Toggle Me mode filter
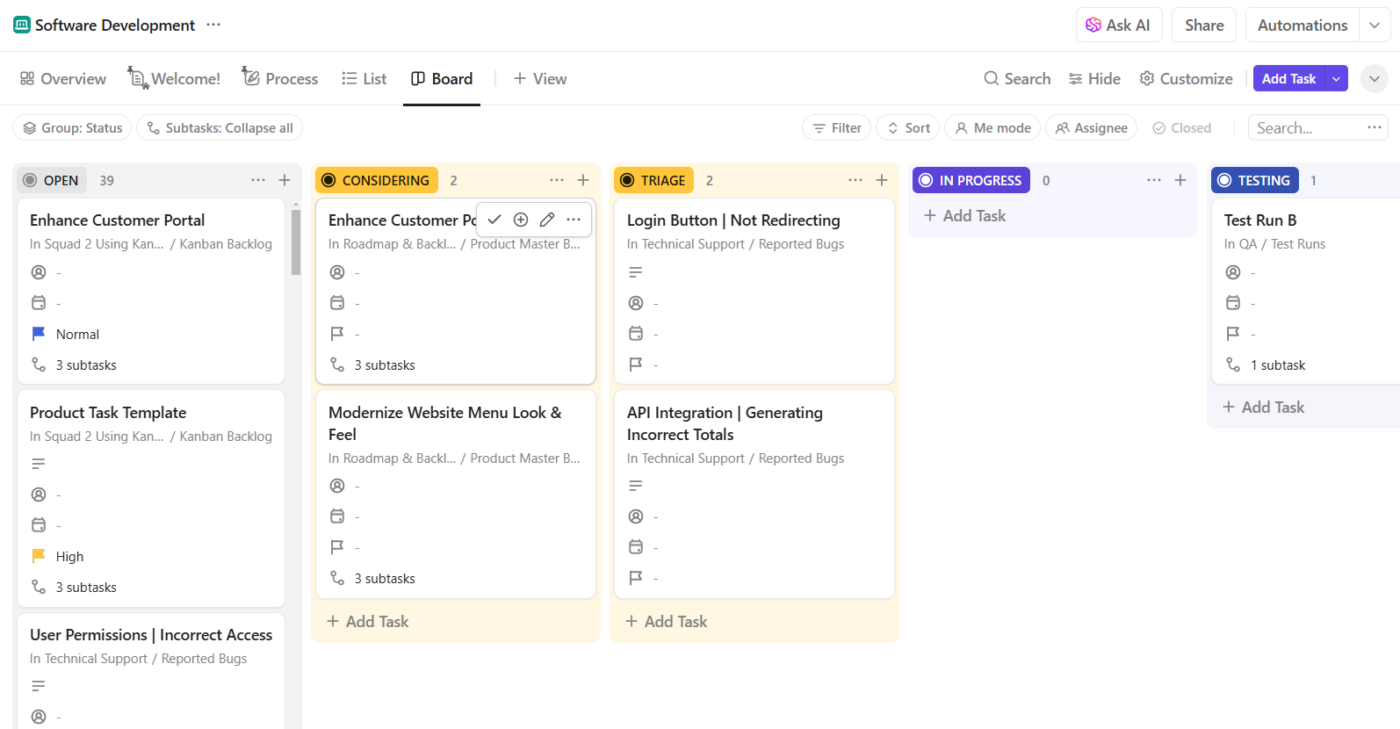Viewport: 1400px width, 729px height. (x=992, y=128)
